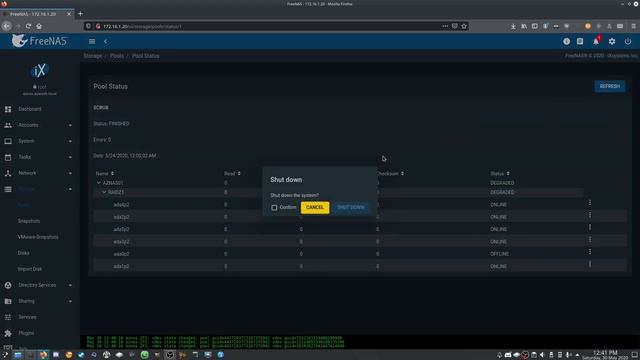Viewport: 640px width, 360px height.
Task: Click the Firefox home button
Action: (39, 26)
